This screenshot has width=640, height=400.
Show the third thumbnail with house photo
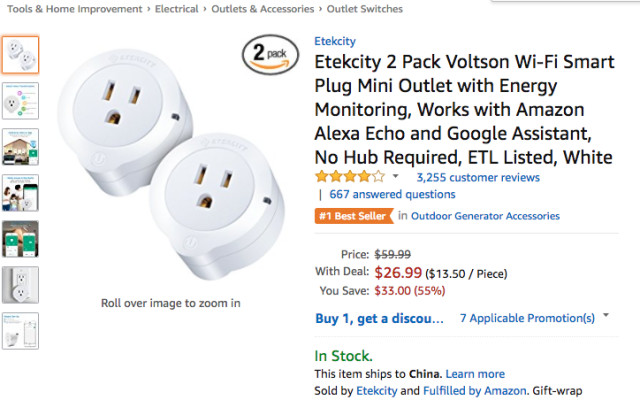[x=20, y=147]
